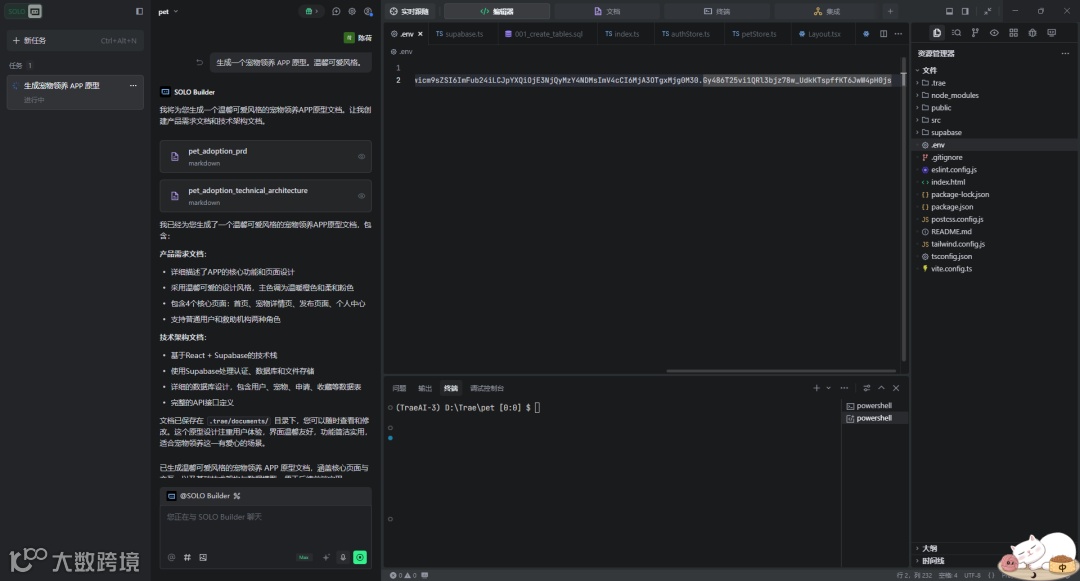Screen dimensions: 1080x581
Task: Open the pet project dropdown
Action: point(168,12)
